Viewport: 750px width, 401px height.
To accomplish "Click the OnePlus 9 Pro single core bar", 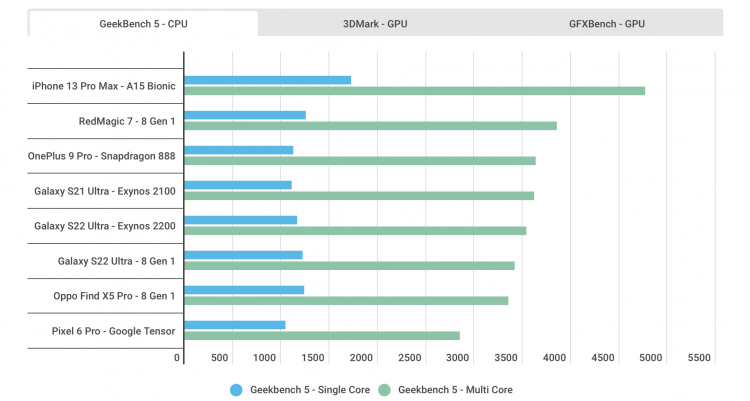I will tap(239, 150).
